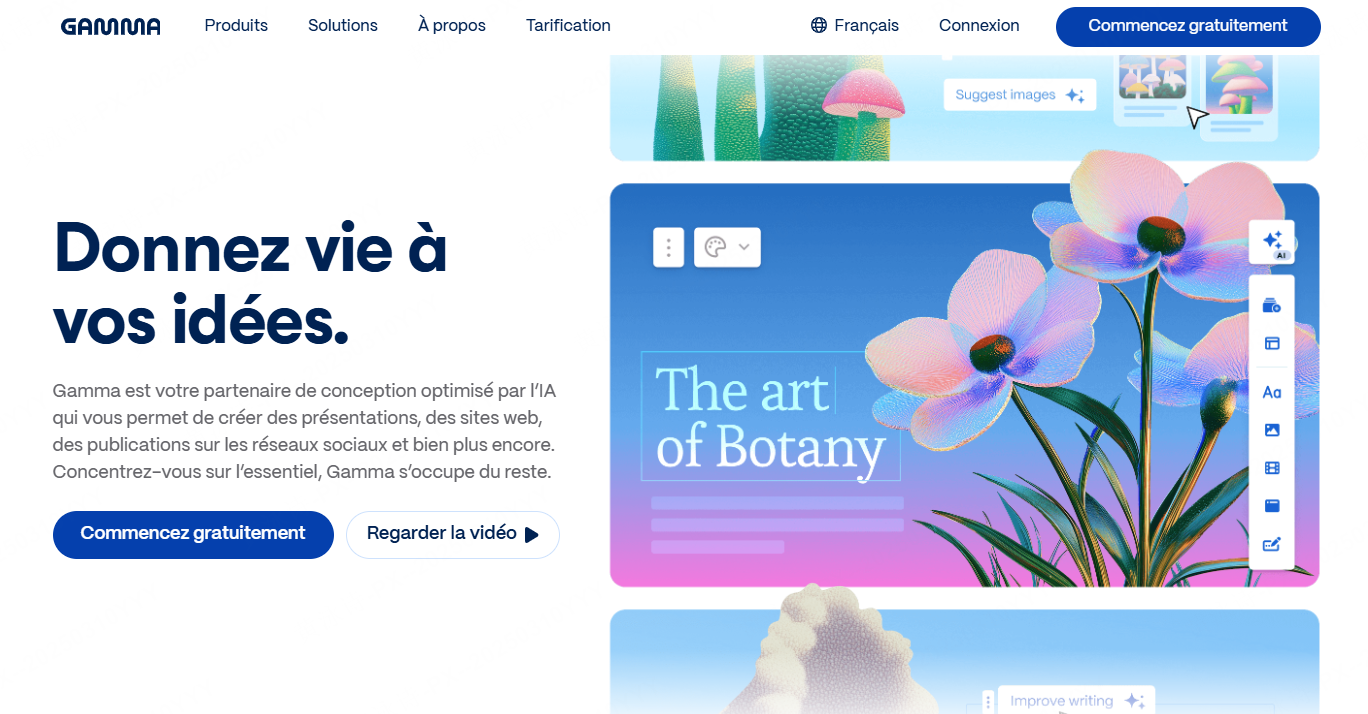Select the image insert icon in side toolbar
This screenshot has height=714, width=1368.
pyautogui.click(x=1272, y=430)
